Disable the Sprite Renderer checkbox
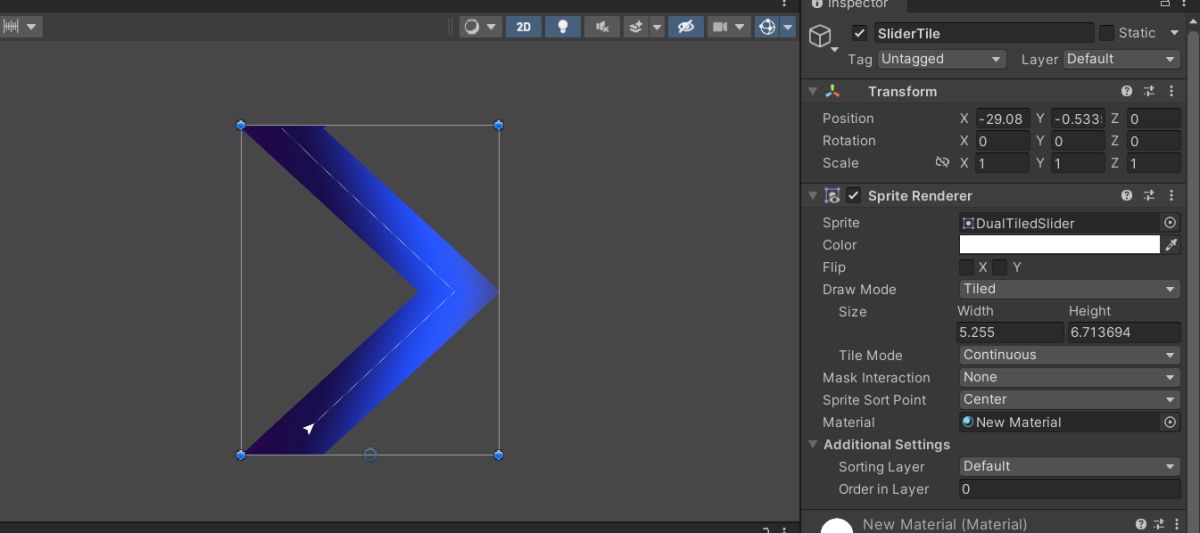The image size is (1200, 533). coord(853,196)
